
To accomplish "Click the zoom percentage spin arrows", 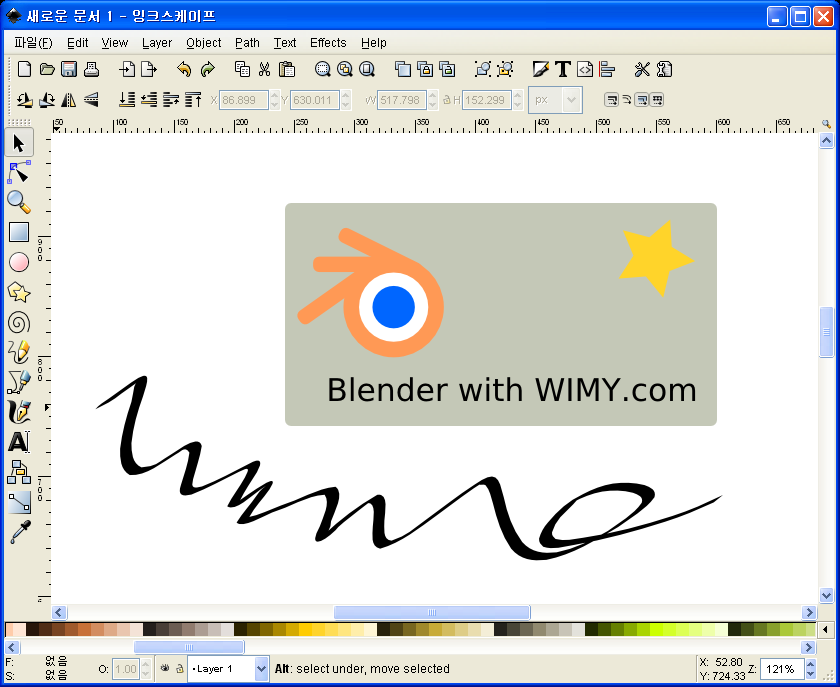I will 811,669.
